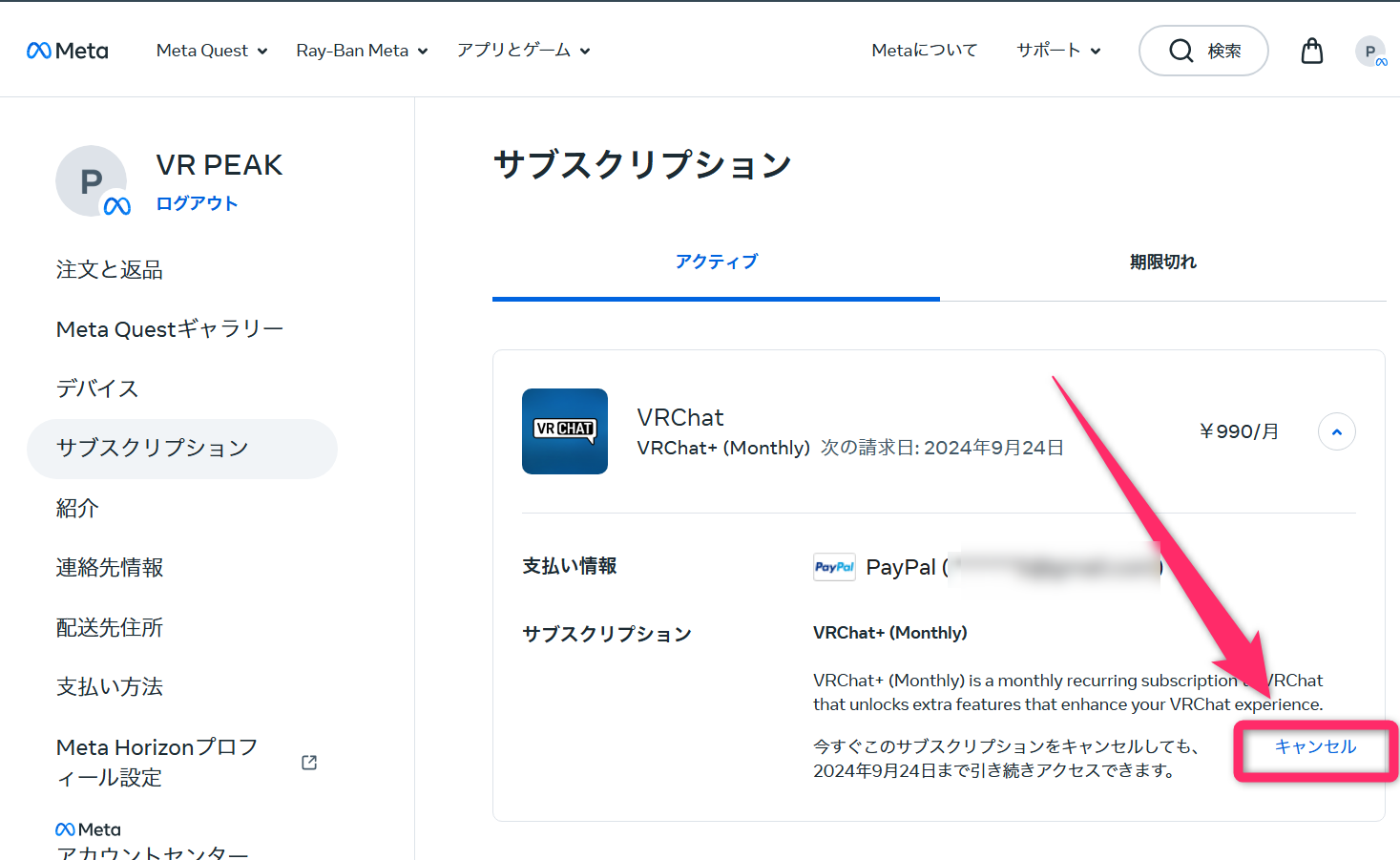The height and width of the screenshot is (860, 1400).
Task: Open 連絡先情報 in sidebar
Action: (x=109, y=568)
